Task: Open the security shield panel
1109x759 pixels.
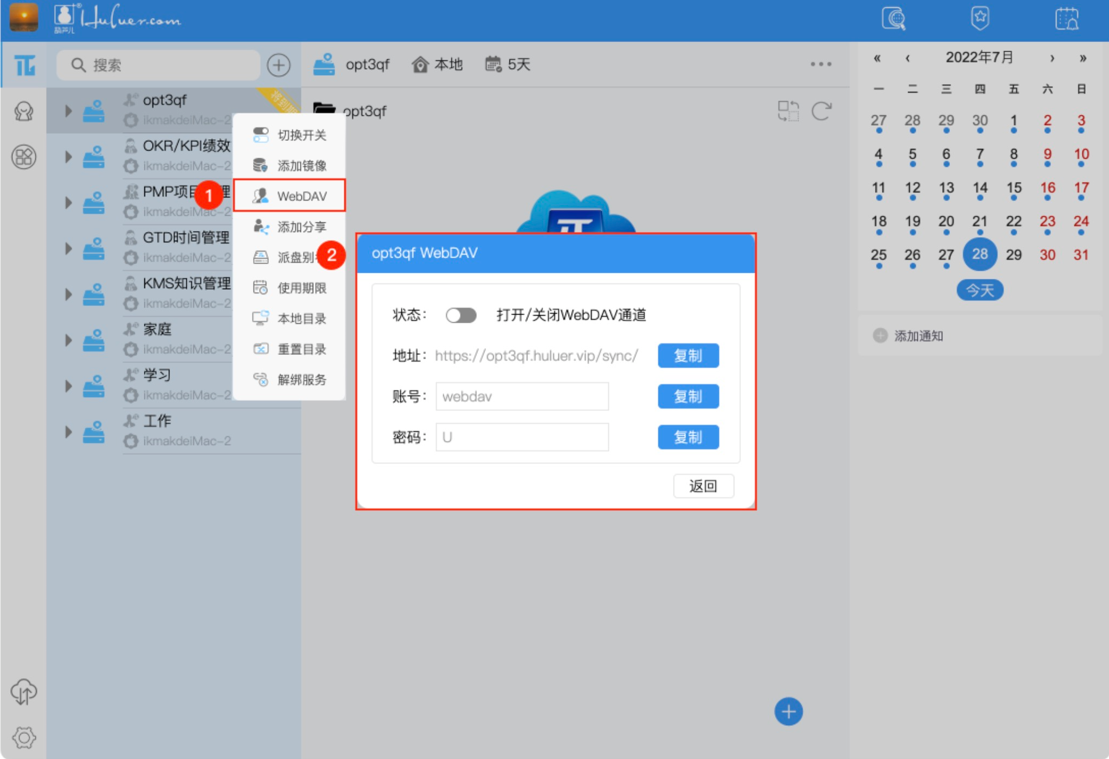Action: tap(980, 18)
